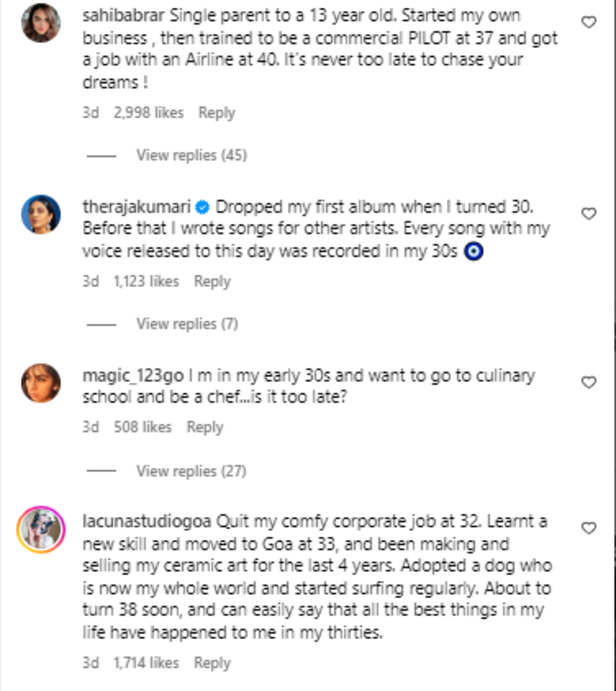The width and height of the screenshot is (616, 691).
Task: View 1,123 likes on therajakumari's comment
Action: [145, 282]
